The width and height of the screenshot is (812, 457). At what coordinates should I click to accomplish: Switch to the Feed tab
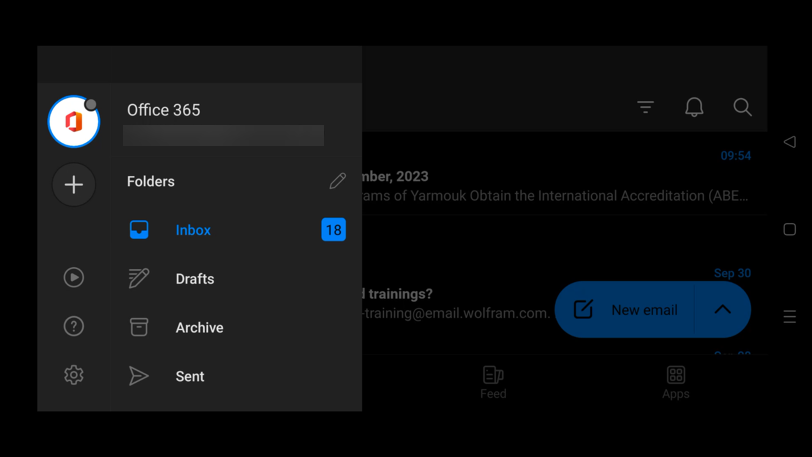click(493, 382)
